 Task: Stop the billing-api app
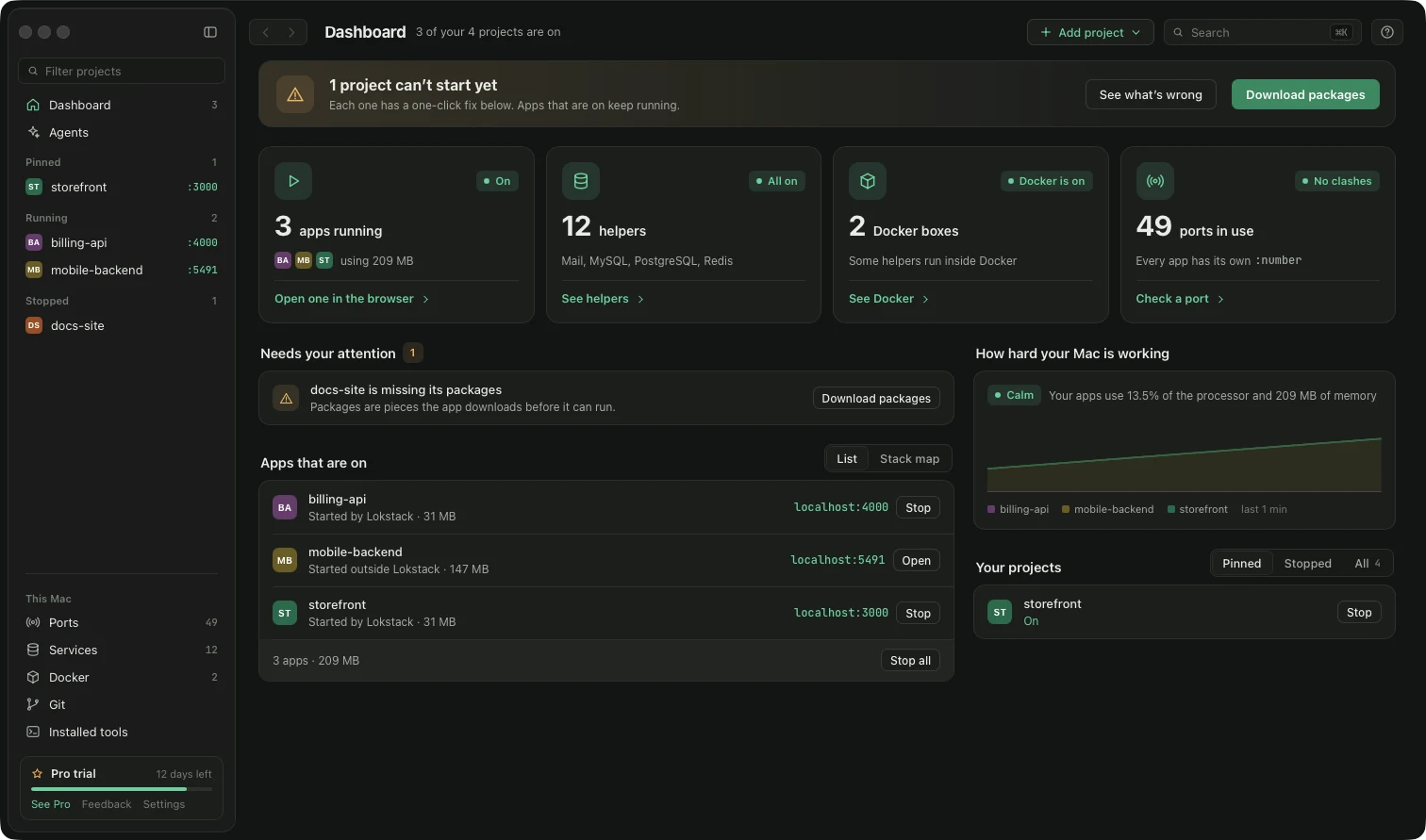coord(918,507)
